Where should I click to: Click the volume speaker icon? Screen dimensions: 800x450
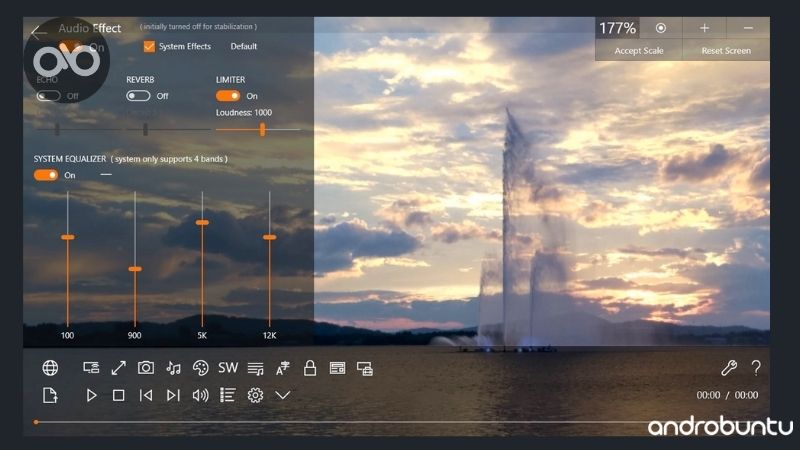point(201,395)
